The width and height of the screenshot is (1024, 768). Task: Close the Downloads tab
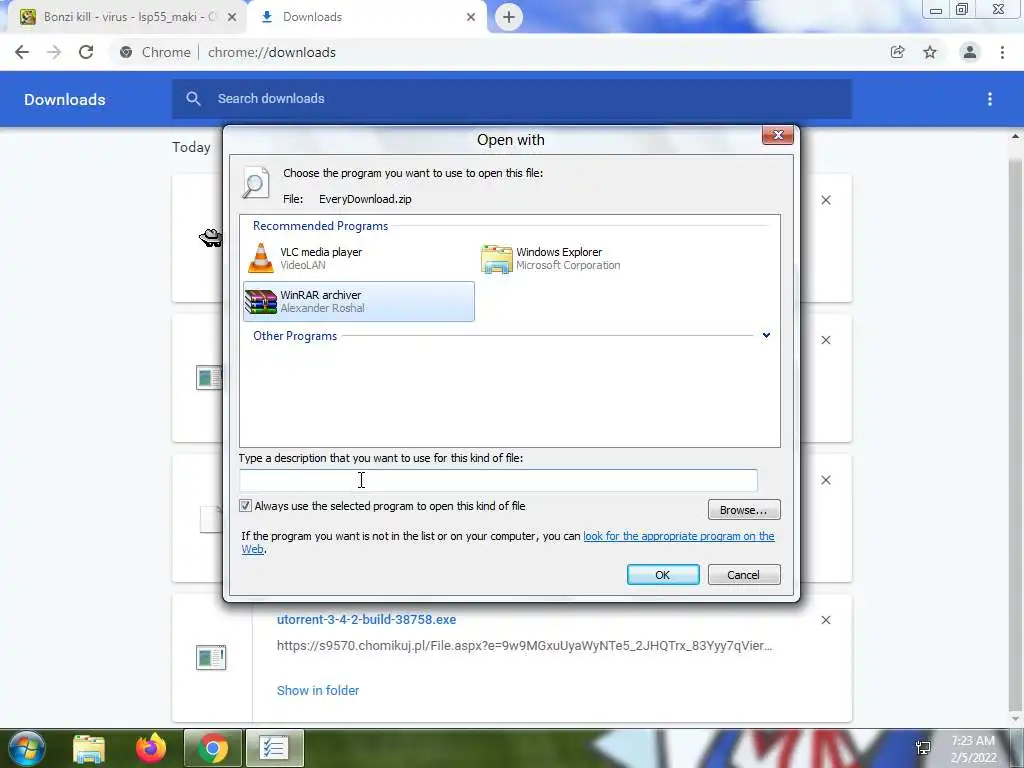click(471, 18)
